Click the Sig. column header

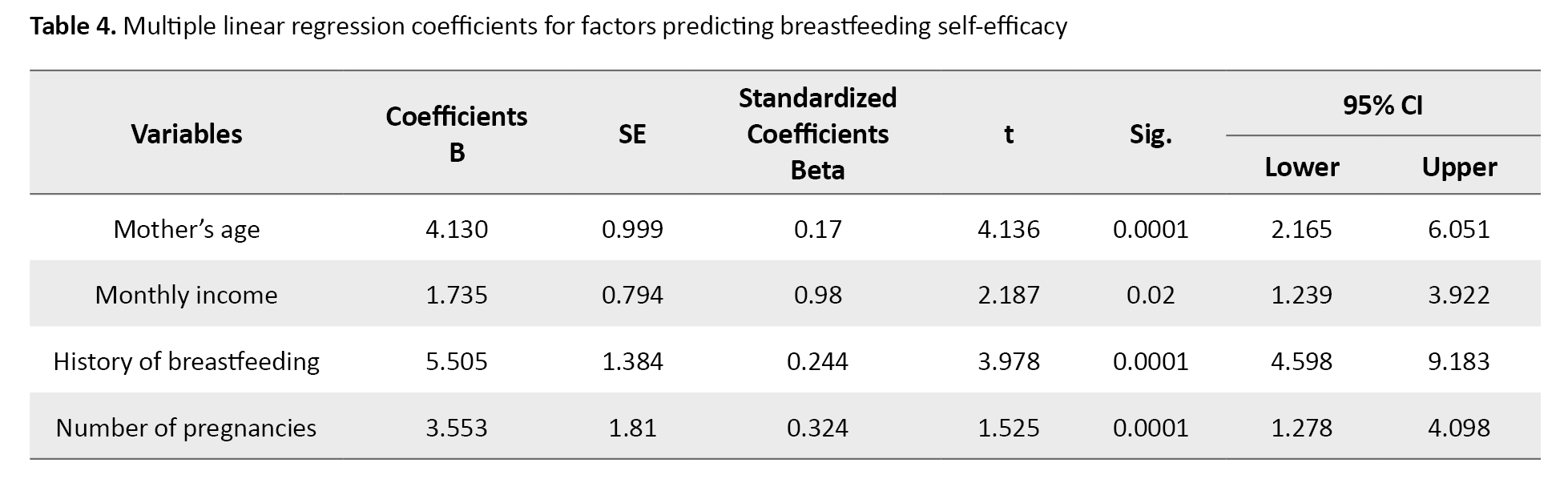click(x=1151, y=135)
